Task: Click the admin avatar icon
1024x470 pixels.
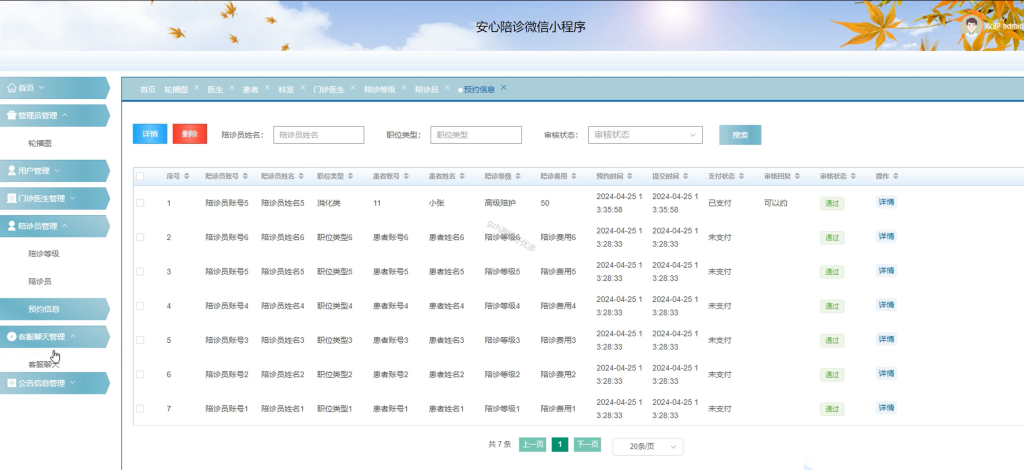Action: pos(972,25)
